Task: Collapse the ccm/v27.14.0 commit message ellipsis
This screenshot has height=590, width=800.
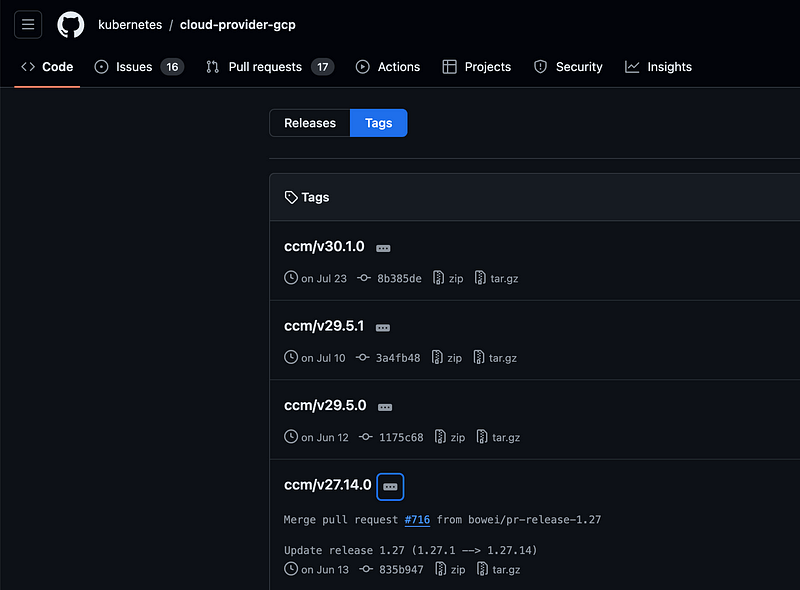Action: coord(390,487)
